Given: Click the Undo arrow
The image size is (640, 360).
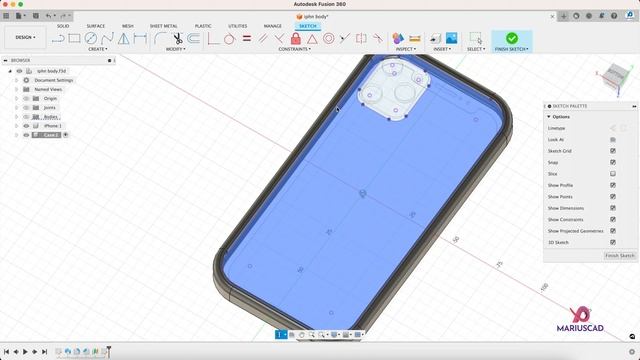Looking at the screenshot, I should tap(49, 16).
